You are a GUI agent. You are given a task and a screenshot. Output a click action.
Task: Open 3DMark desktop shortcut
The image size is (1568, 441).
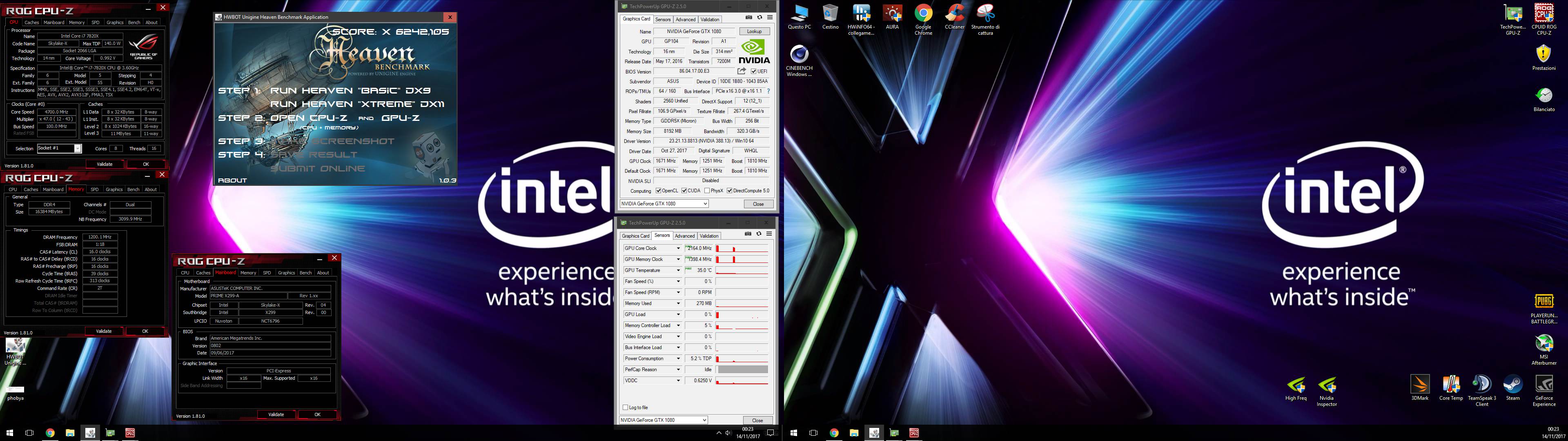1420,388
